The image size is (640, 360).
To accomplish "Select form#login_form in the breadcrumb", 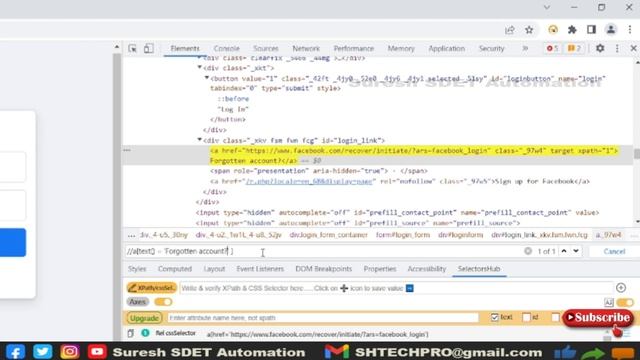I will click(402, 235).
